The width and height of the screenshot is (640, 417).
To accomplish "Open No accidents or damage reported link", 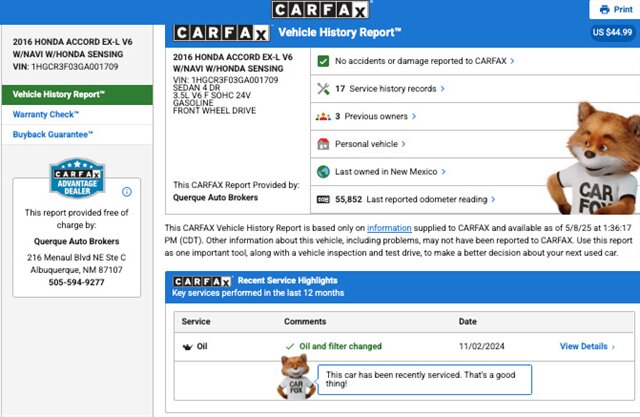I will 420,61.
